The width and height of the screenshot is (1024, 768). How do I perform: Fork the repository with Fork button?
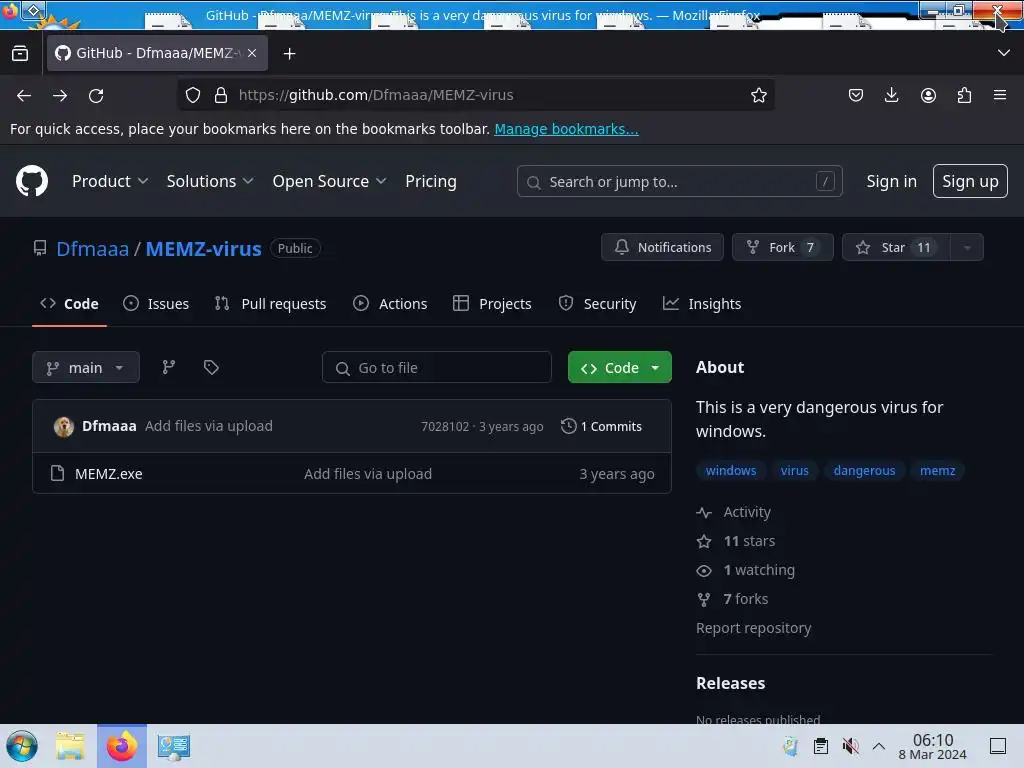(782, 248)
